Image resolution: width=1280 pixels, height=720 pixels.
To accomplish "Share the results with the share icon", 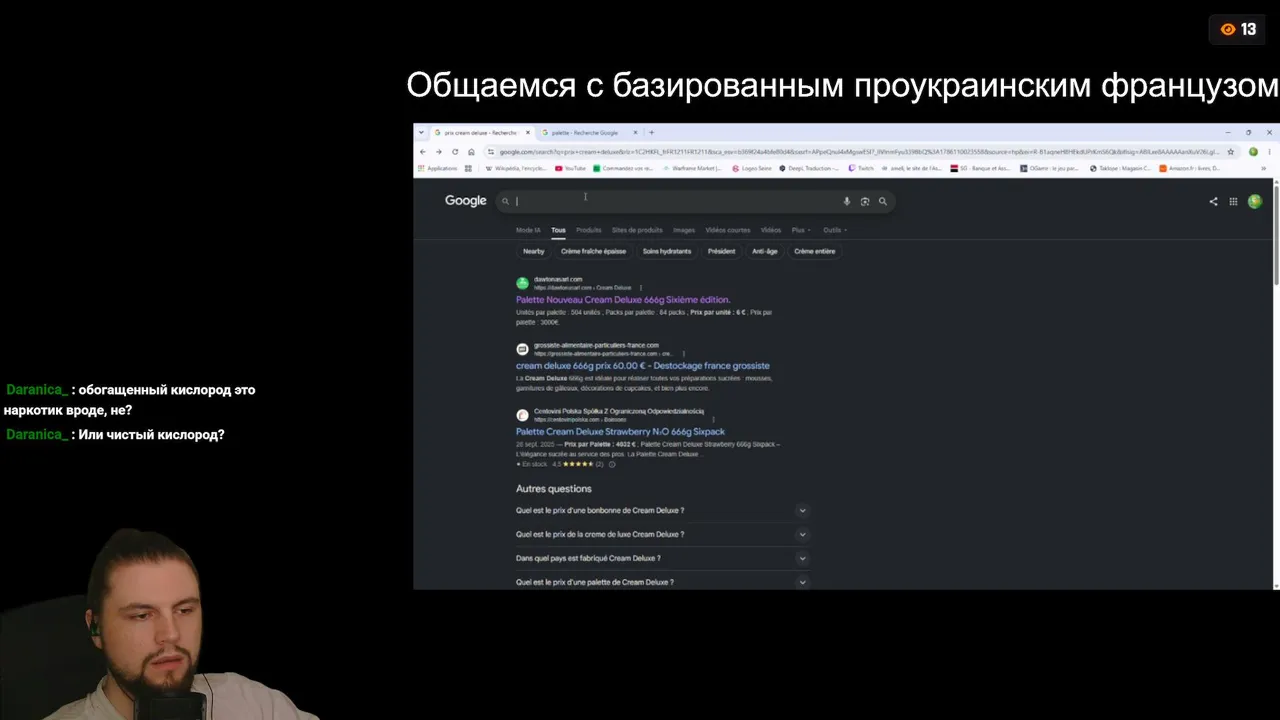I will tap(1213, 201).
